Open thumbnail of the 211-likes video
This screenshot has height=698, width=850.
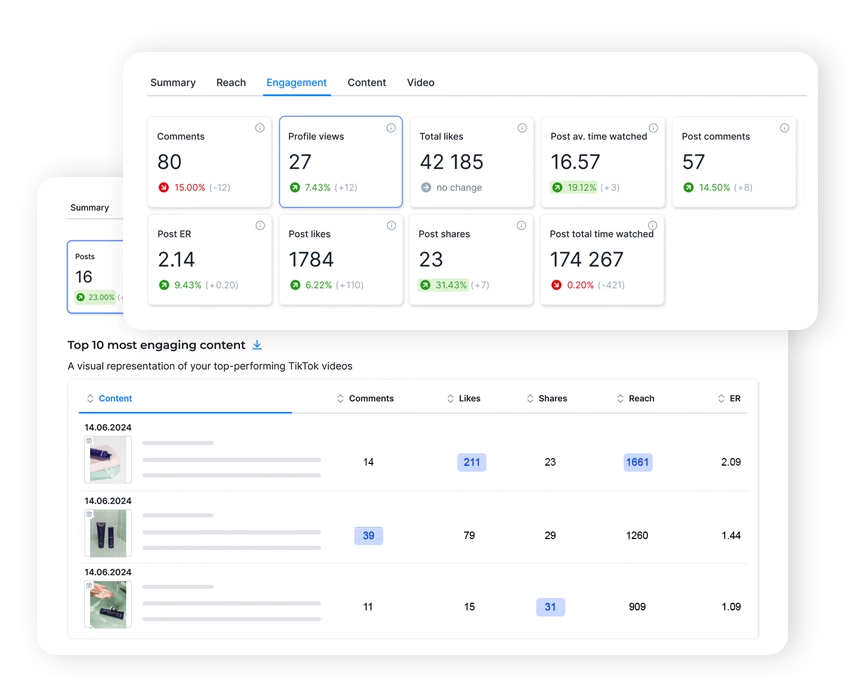click(x=108, y=460)
